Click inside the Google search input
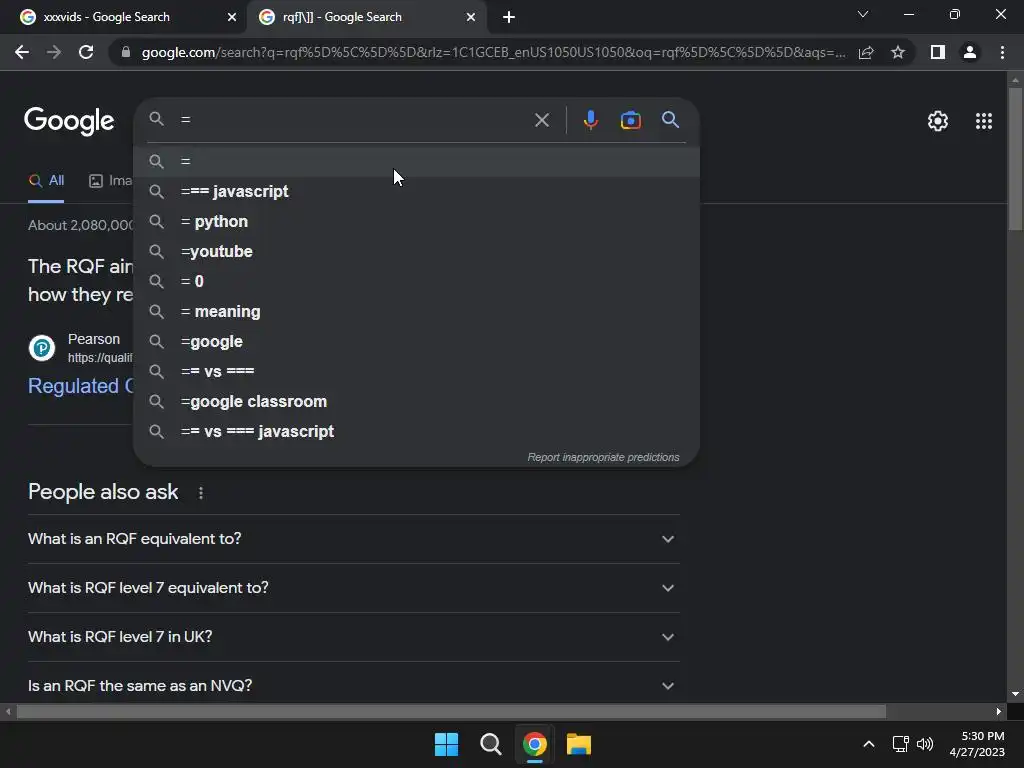Image resolution: width=1024 pixels, height=768 pixels. [x=353, y=120]
